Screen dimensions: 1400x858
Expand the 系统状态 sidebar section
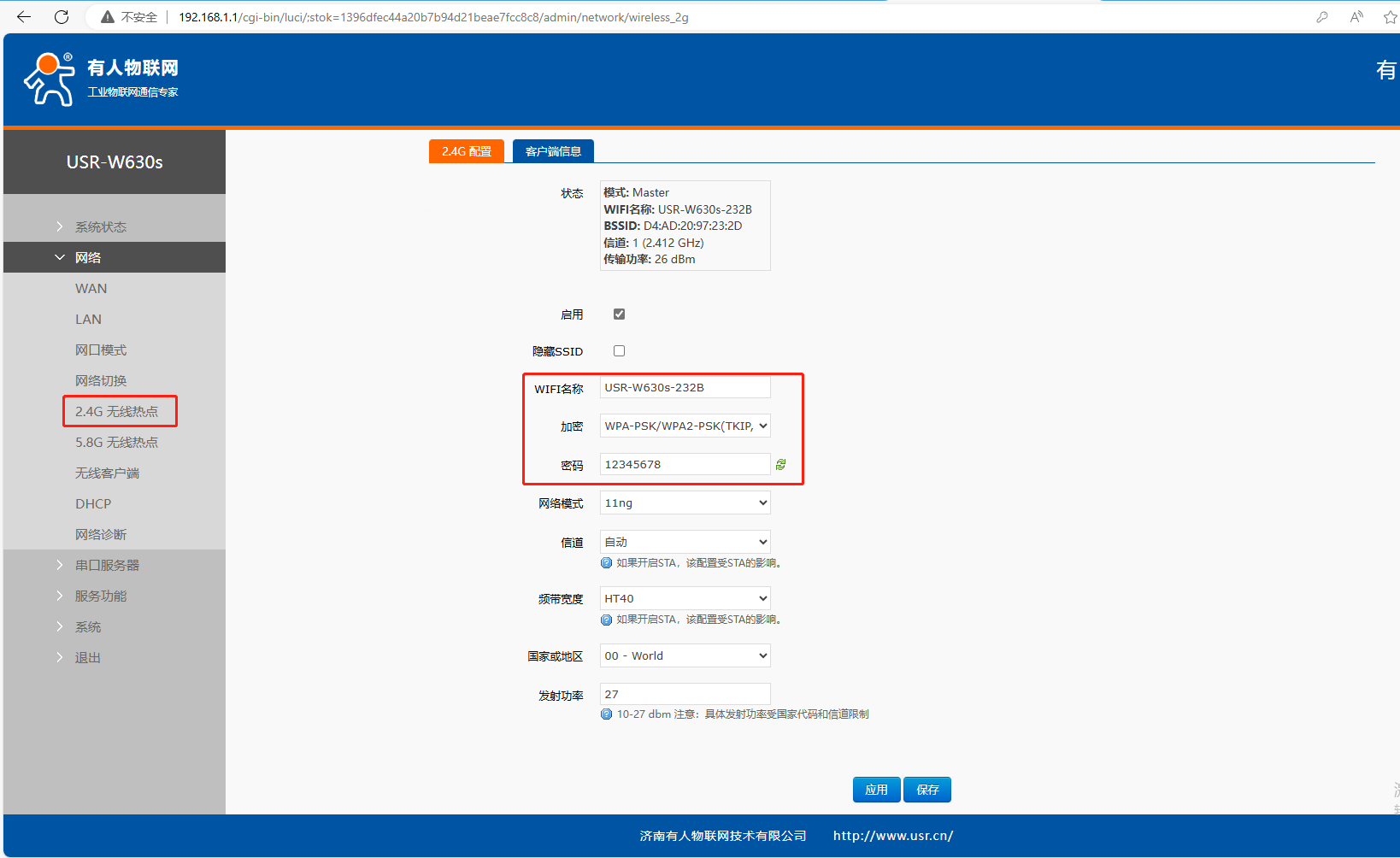(x=100, y=227)
